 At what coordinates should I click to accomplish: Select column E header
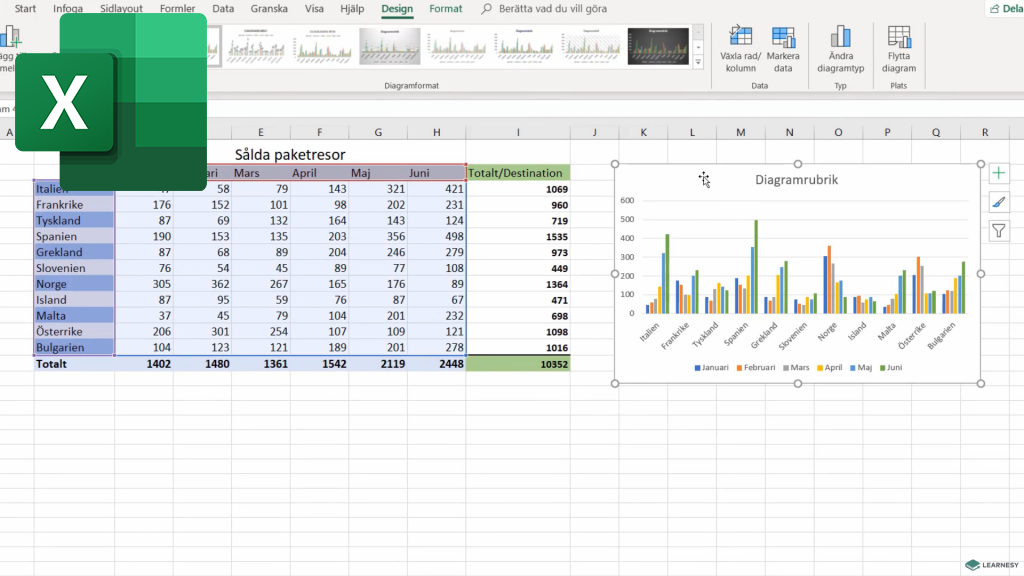pyautogui.click(x=261, y=132)
